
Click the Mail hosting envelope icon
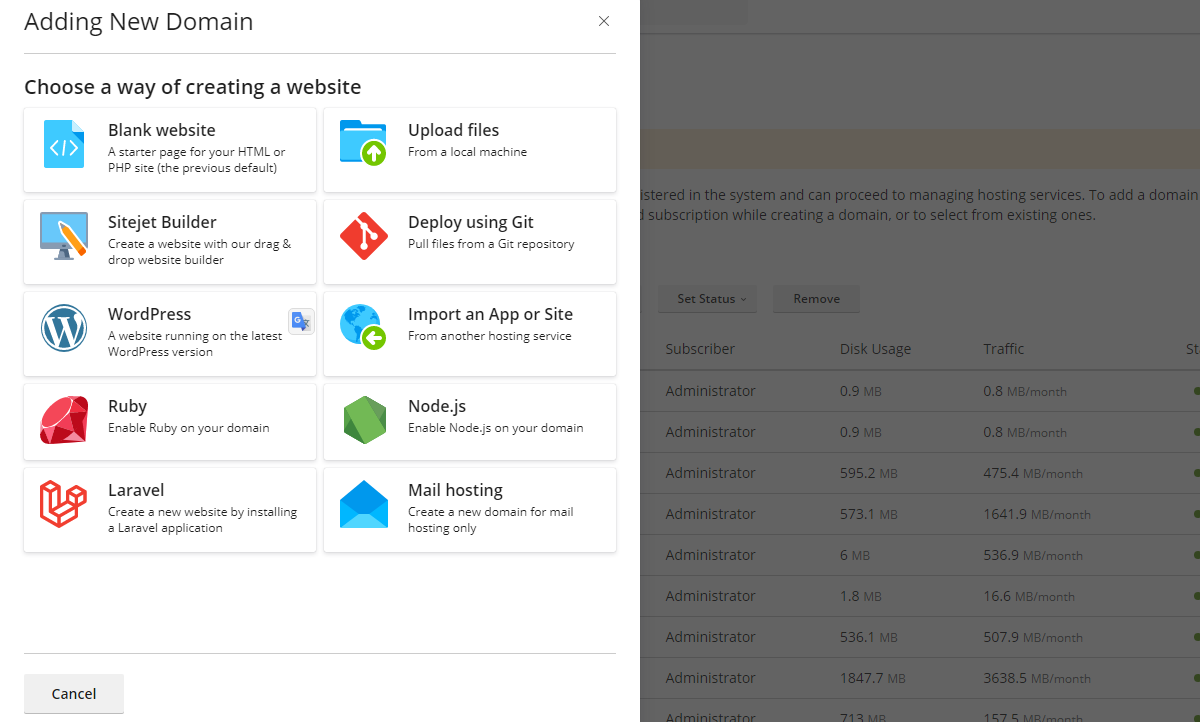tap(364, 504)
